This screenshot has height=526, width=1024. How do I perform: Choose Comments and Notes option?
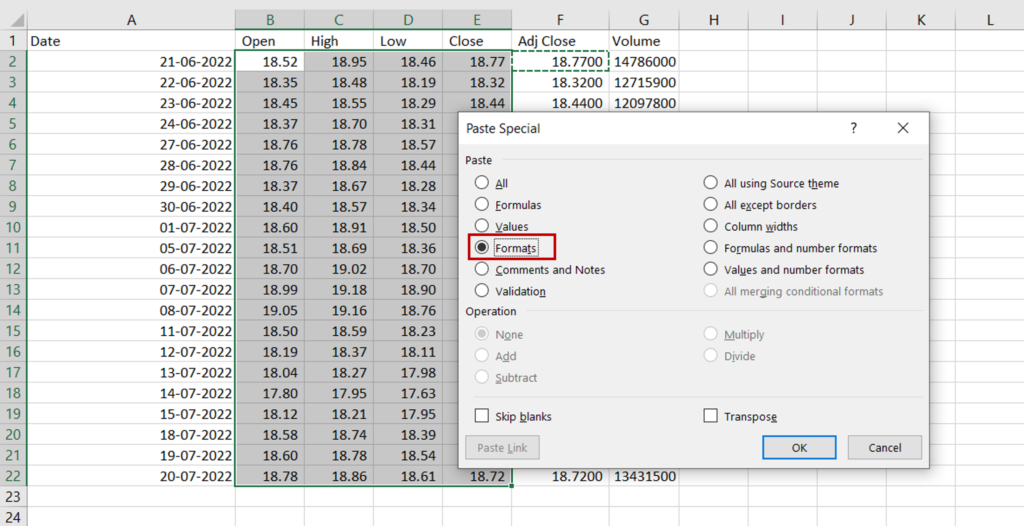tap(481, 269)
